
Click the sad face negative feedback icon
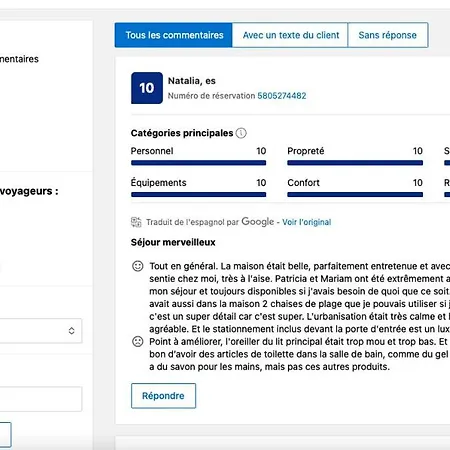(138, 342)
